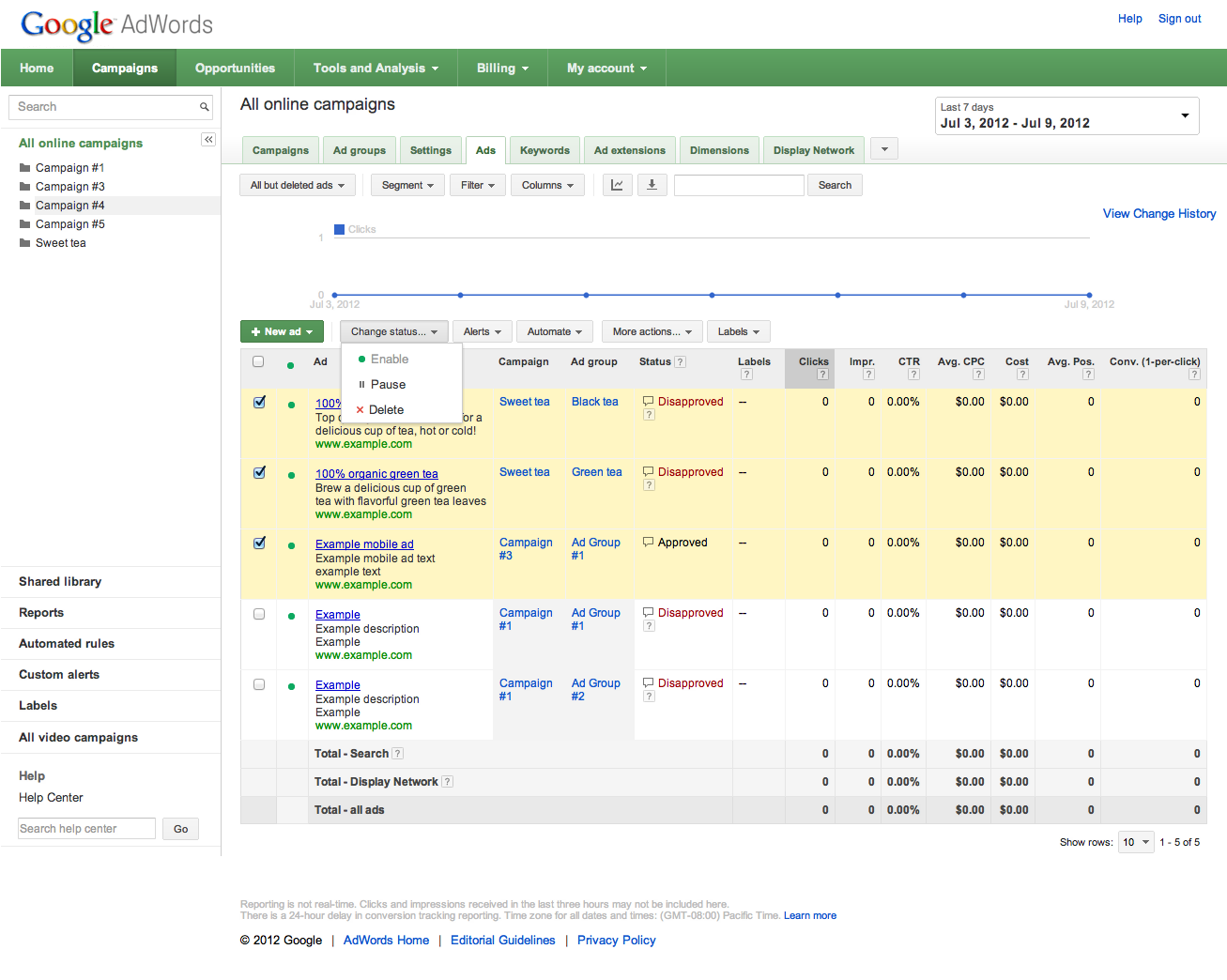Click status dot of 100% organic green tea ad
The height and width of the screenshot is (980, 1227).
(292, 475)
